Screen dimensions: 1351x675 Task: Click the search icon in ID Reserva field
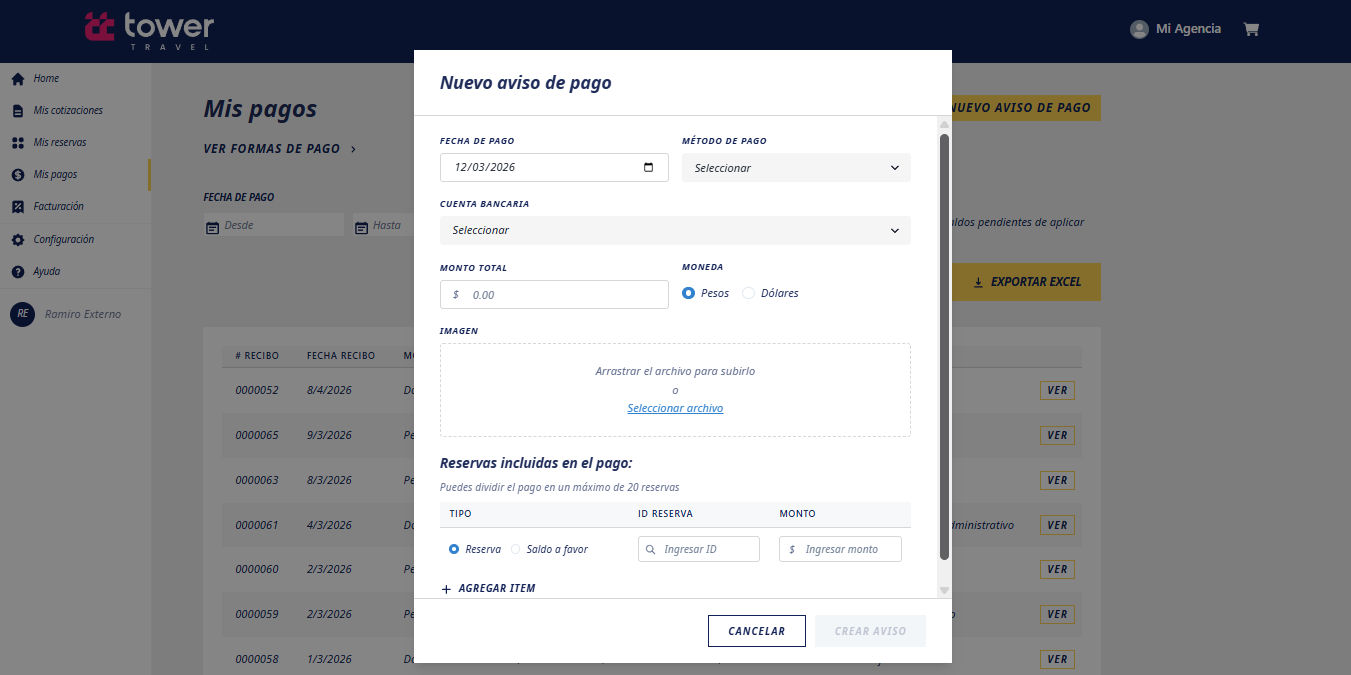pos(651,549)
